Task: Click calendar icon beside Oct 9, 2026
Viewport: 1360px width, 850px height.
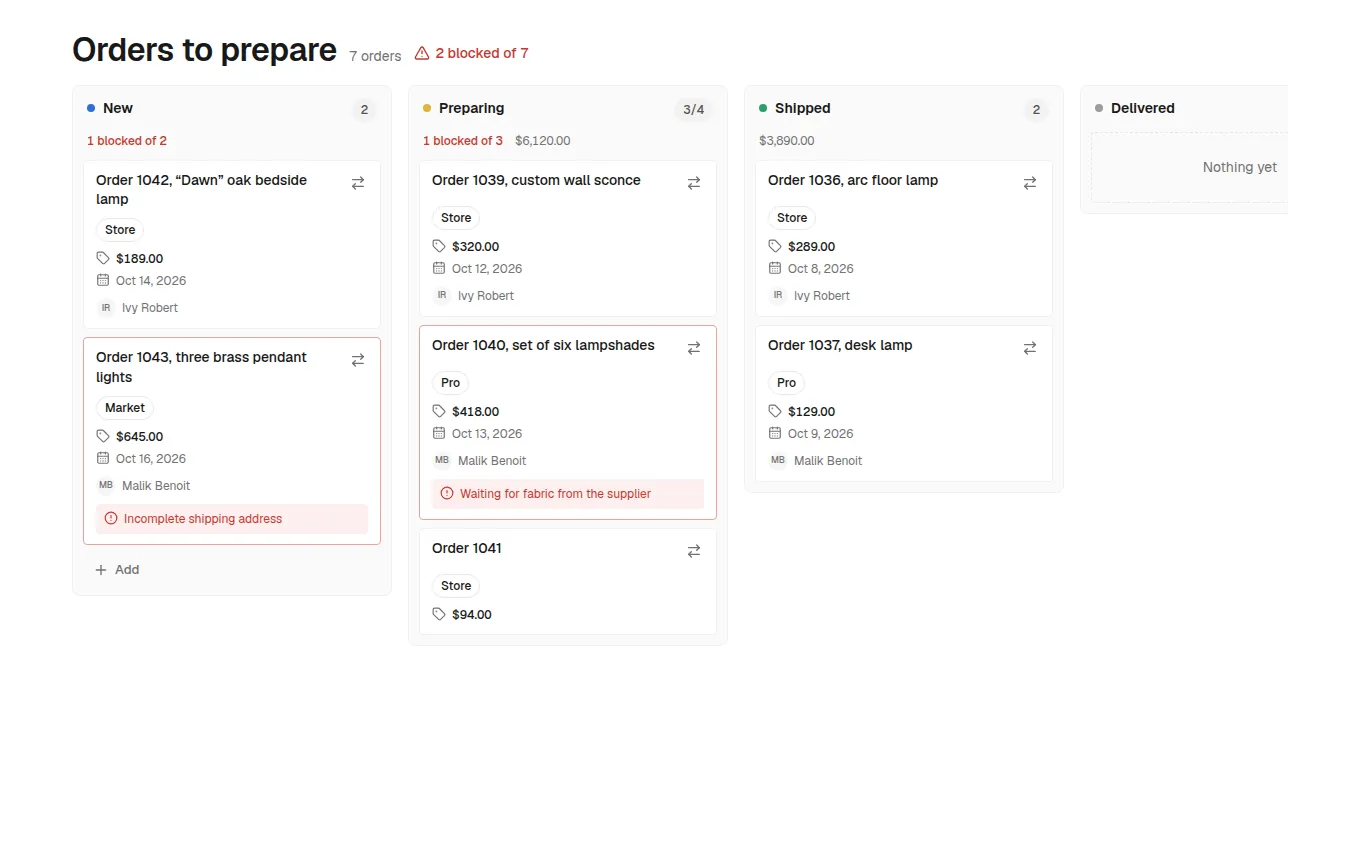Action: [775, 433]
